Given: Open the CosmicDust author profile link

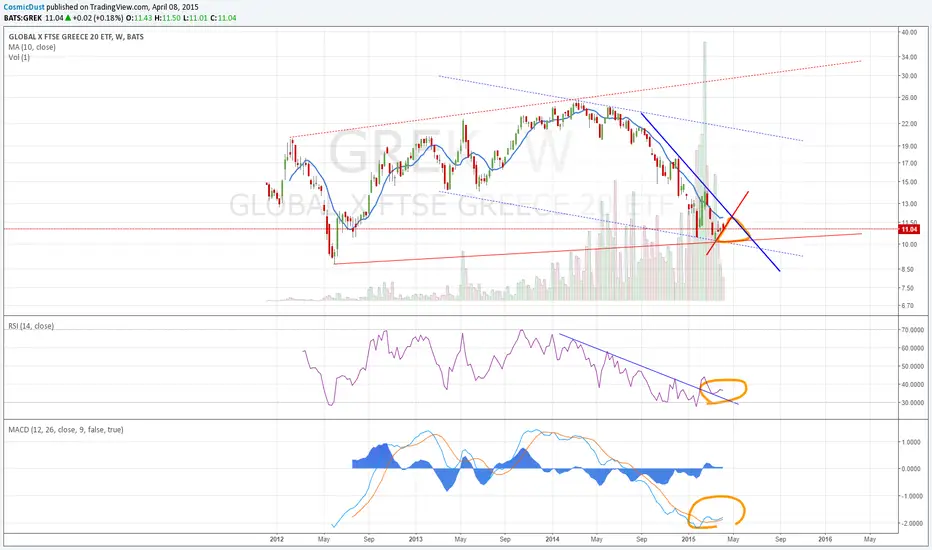Looking at the screenshot, I should pyautogui.click(x=24, y=7).
